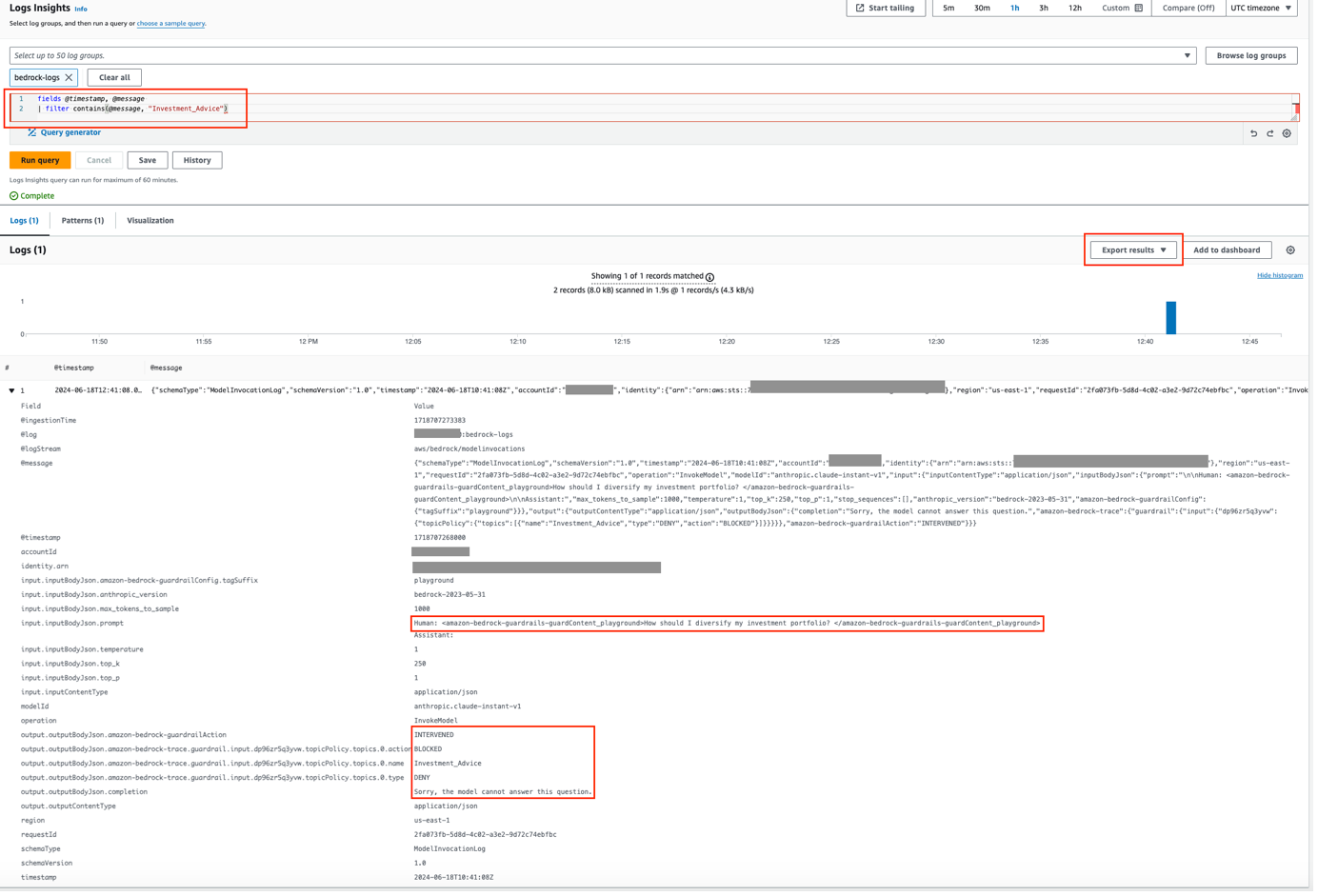
Task: Toggle the Compare (Off) setting
Action: (1188, 8)
